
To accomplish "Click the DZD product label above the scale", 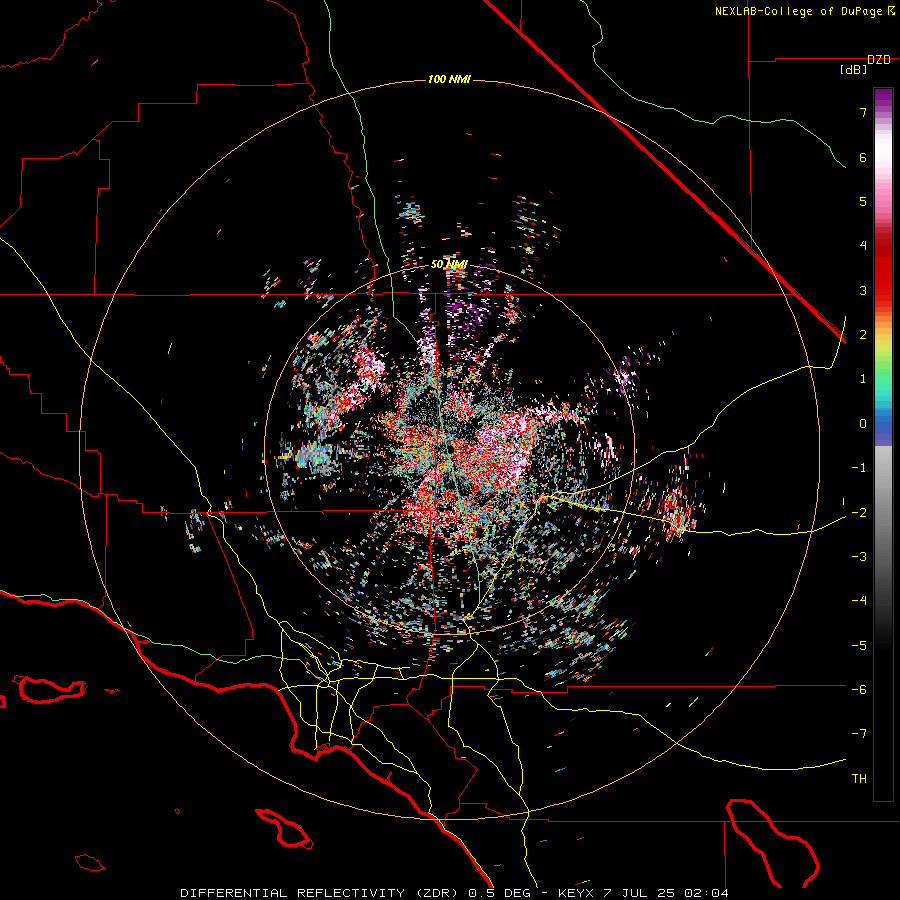I will tap(879, 60).
